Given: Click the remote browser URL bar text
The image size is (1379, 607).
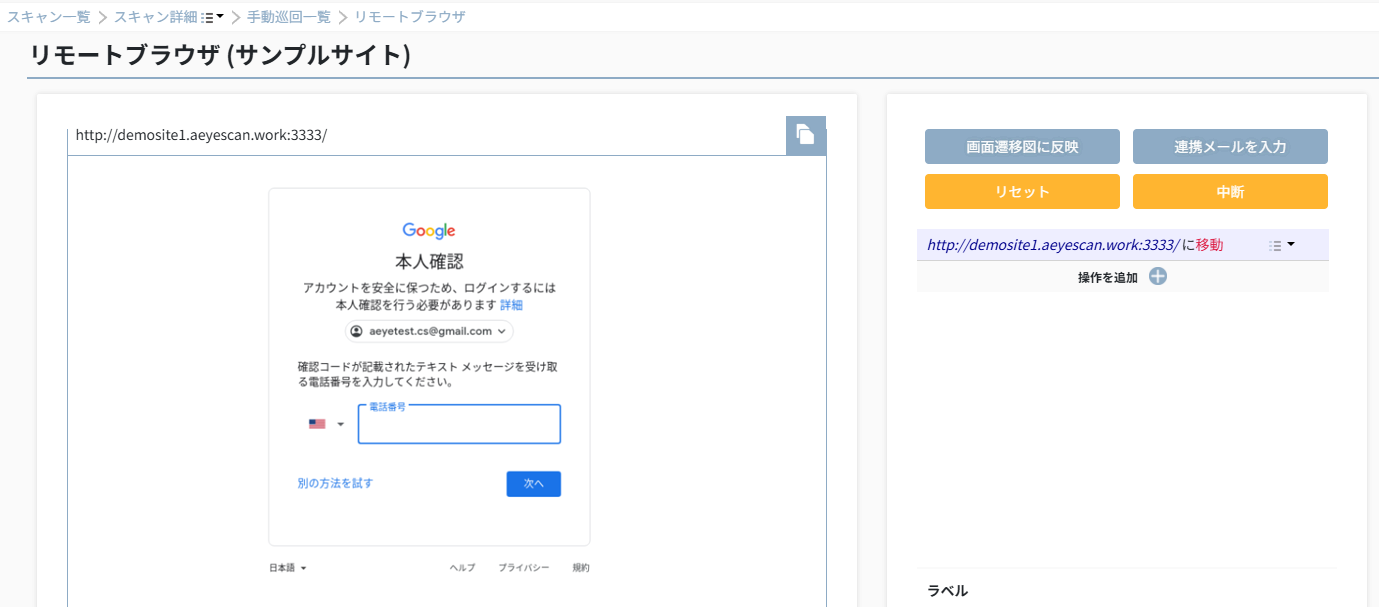Looking at the screenshot, I should (201, 135).
